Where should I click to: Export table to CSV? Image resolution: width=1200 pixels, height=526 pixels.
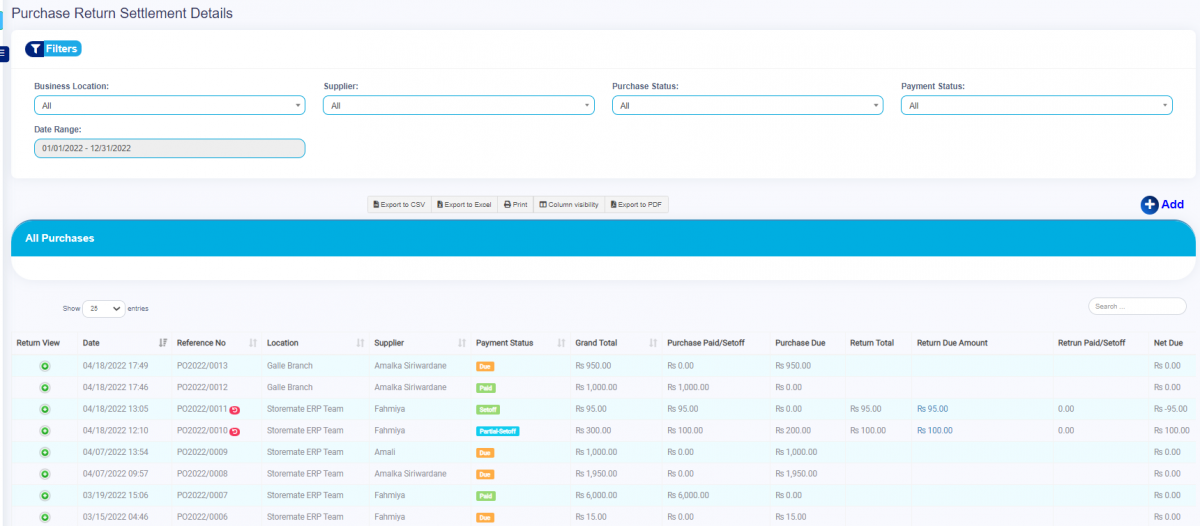[399, 204]
